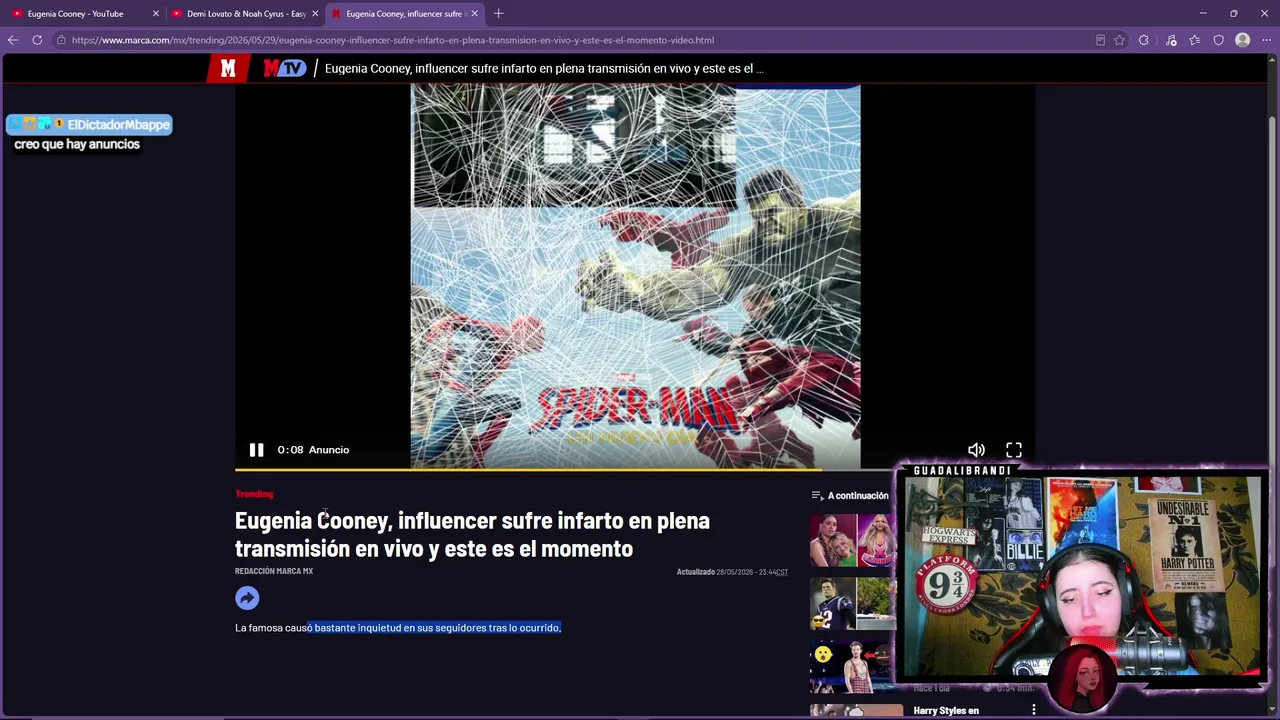Screen dimensions: 1280x720
Task: Pause the ad video playback
Action: tap(256, 450)
